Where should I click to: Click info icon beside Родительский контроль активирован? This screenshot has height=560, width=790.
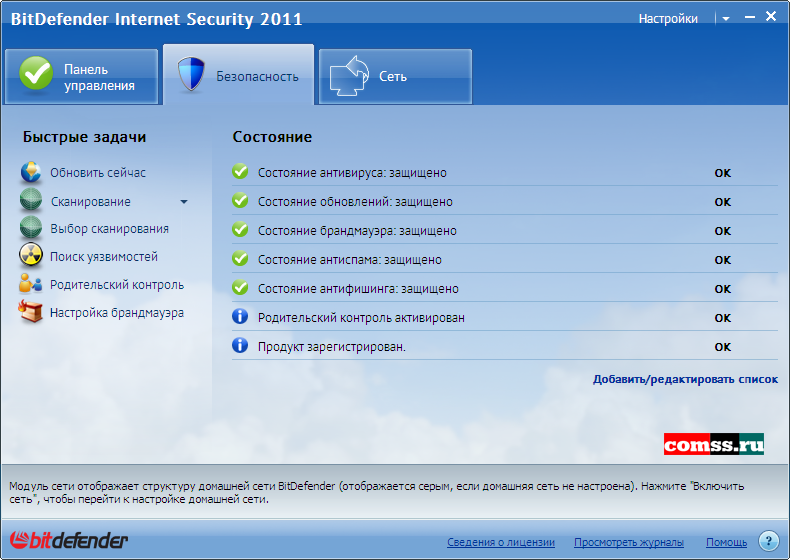240,317
